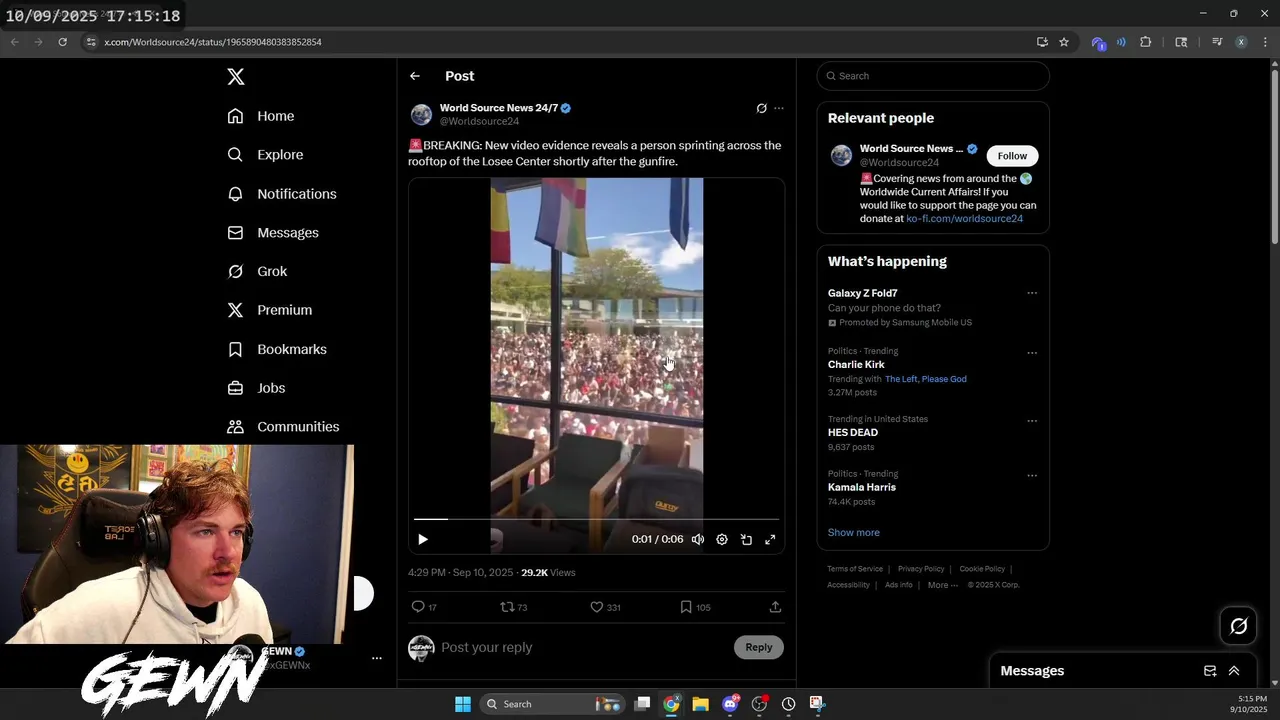Open Messages in the sidebar nav
The image size is (1280, 720).
pos(273,233)
